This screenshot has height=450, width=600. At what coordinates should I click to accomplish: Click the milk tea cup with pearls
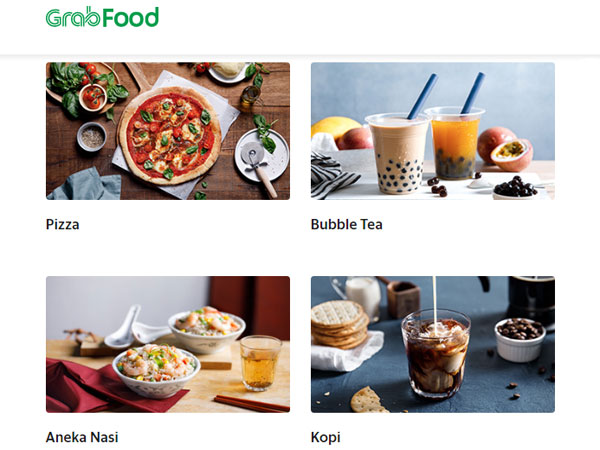click(398, 153)
